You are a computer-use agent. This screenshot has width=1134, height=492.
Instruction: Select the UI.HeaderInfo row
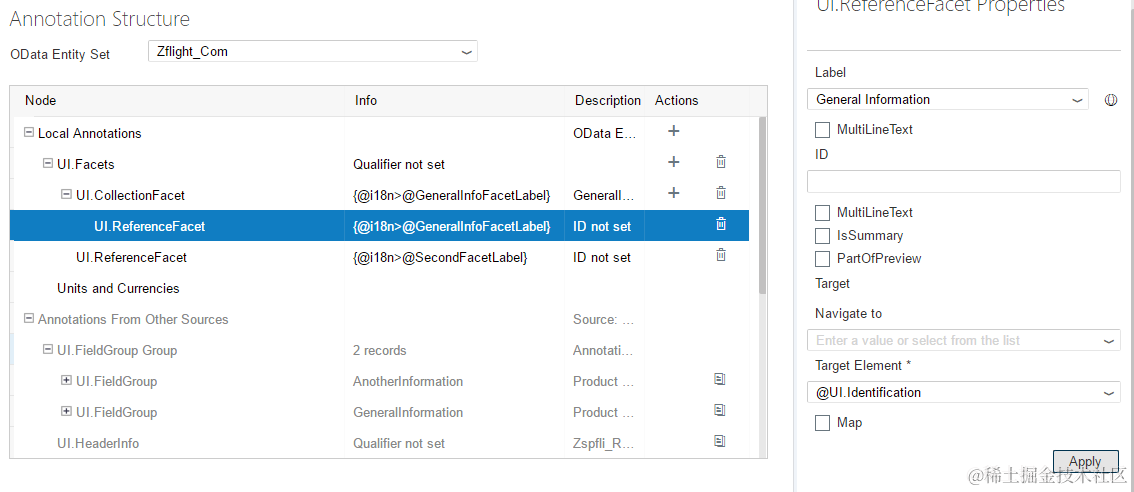[379, 443]
